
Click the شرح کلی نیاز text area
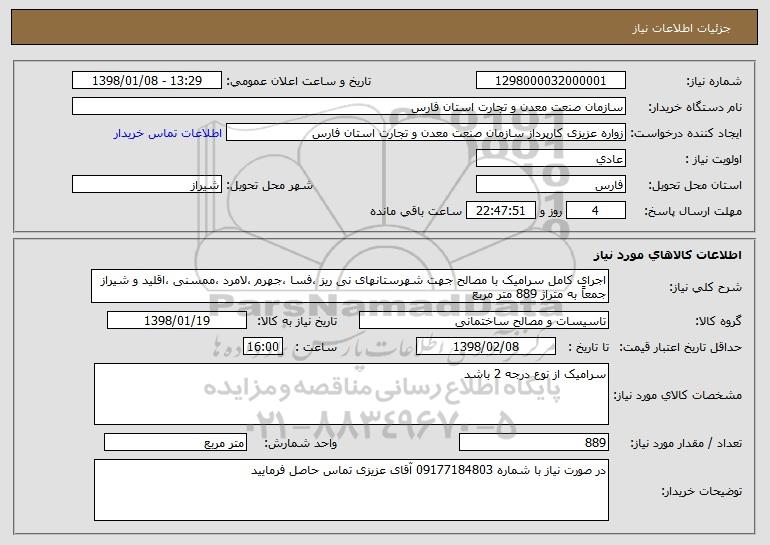pyautogui.click(x=350, y=286)
